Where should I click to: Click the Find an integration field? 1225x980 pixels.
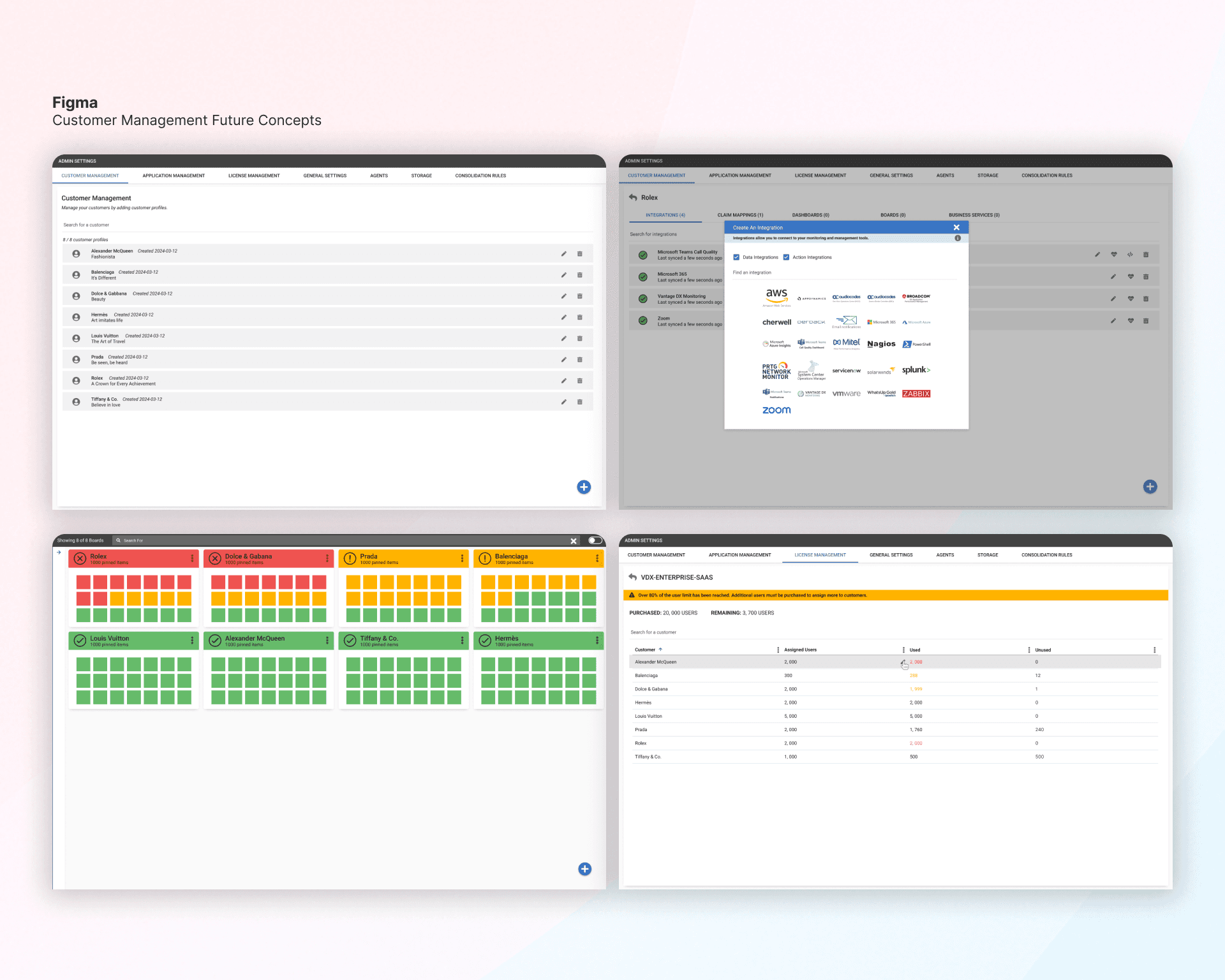point(845,273)
